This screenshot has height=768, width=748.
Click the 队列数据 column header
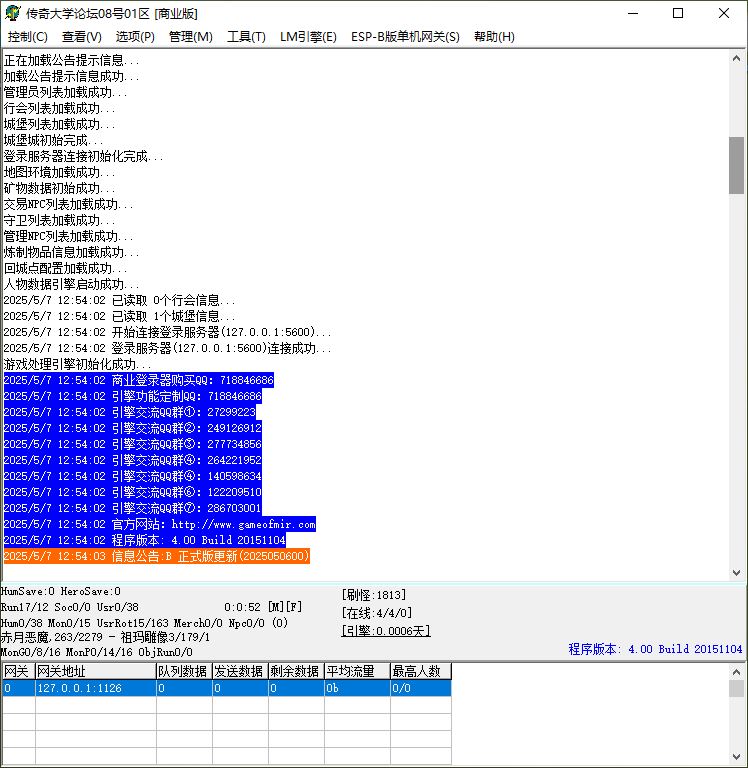184,671
